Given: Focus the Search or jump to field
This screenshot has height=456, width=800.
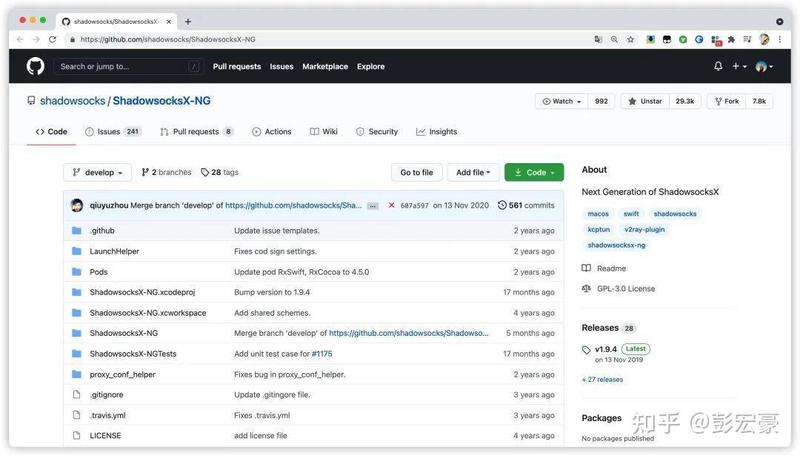Looking at the screenshot, I should [127, 66].
